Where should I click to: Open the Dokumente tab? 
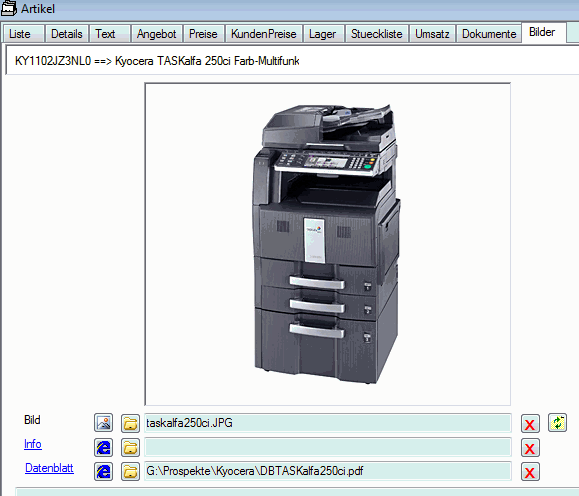tap(489, 34)
